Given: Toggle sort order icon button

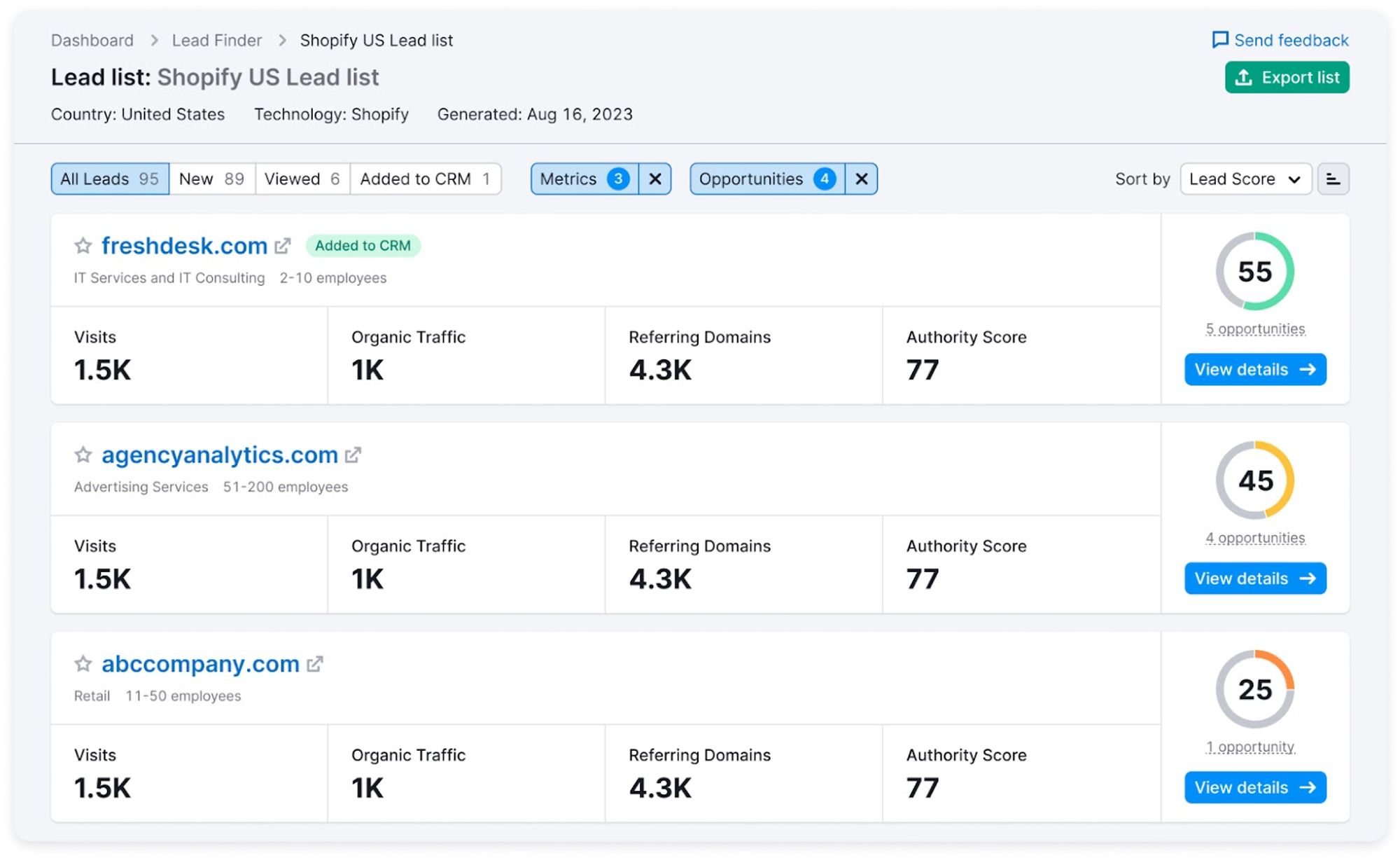Looking at the screenshot, I should tap(1333, 179).
